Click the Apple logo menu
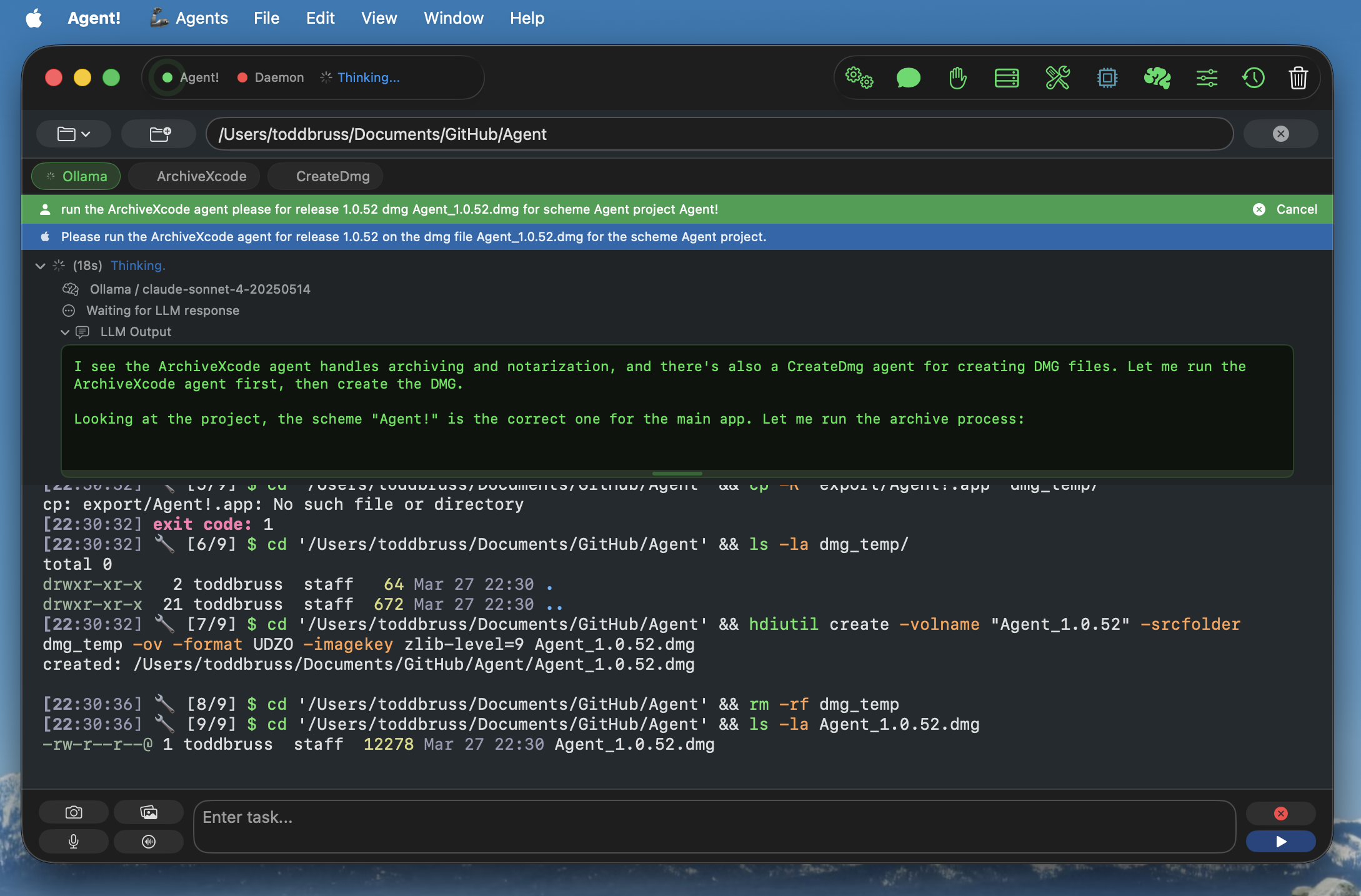Image resolution: width=1361 pixels, height=896 pixels. point(34,18)
